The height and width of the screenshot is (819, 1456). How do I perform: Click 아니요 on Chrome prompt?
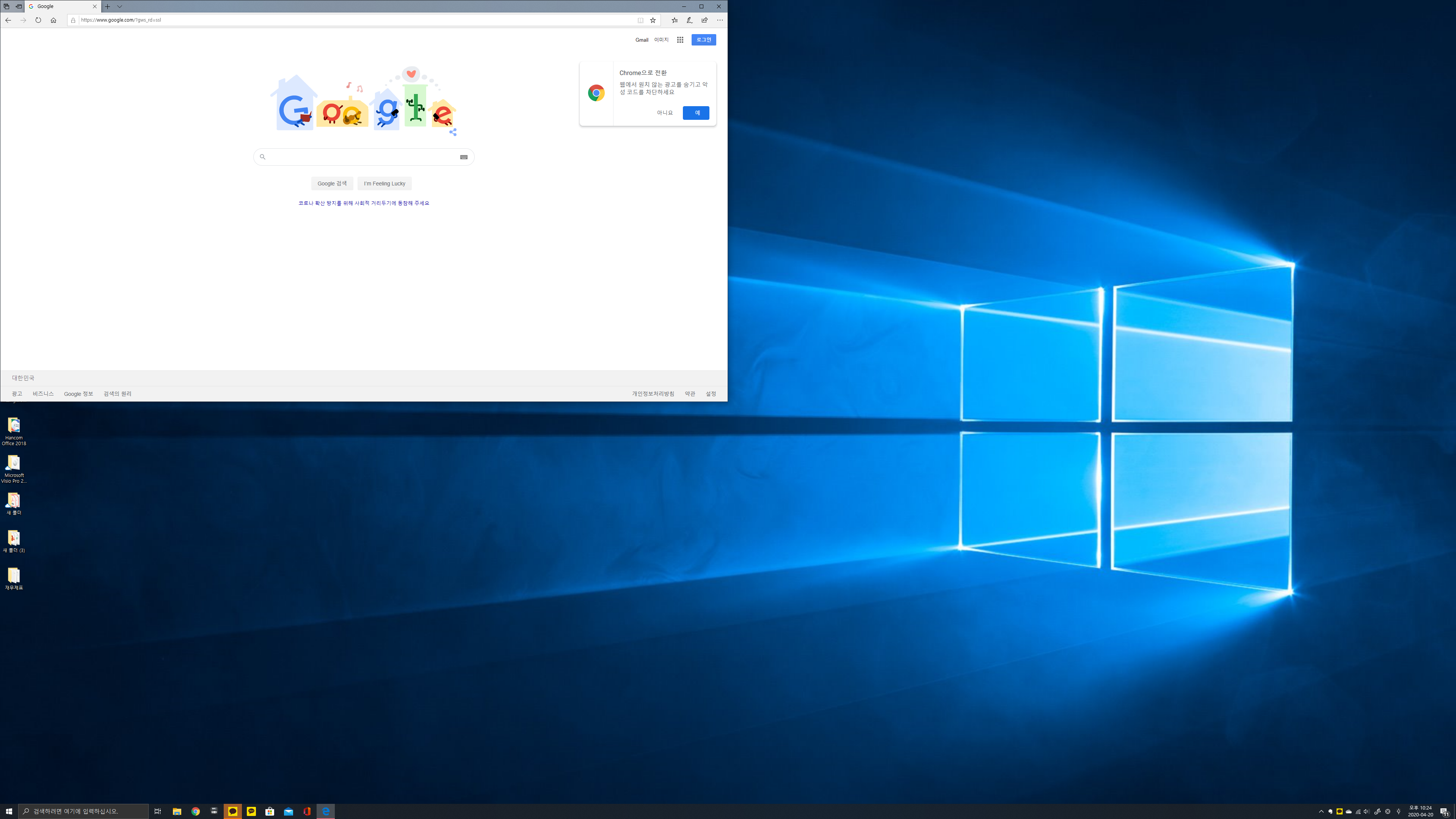tap(665, 113)
